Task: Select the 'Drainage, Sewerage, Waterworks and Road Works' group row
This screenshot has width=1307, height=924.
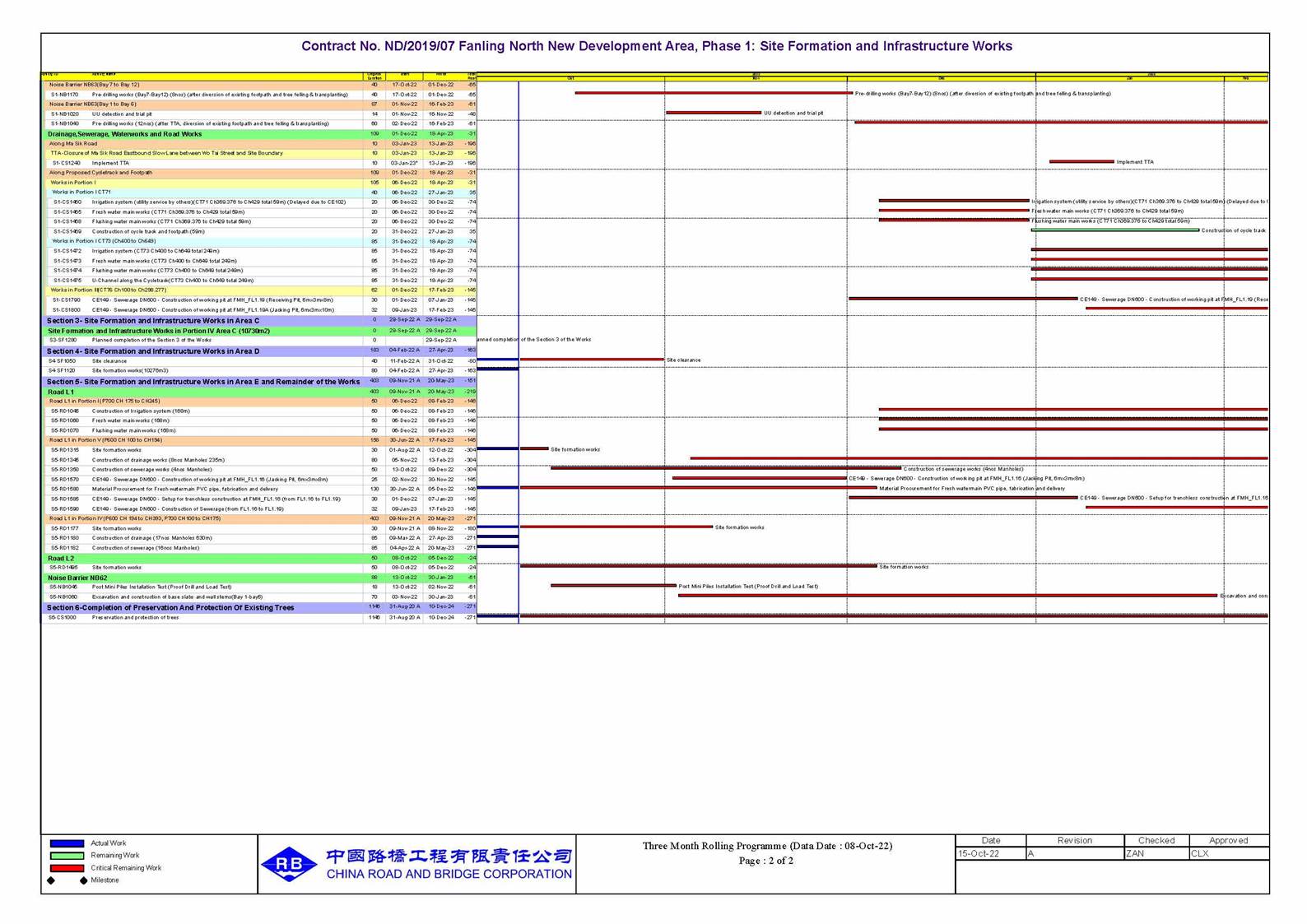Action: tap(258, 134)
